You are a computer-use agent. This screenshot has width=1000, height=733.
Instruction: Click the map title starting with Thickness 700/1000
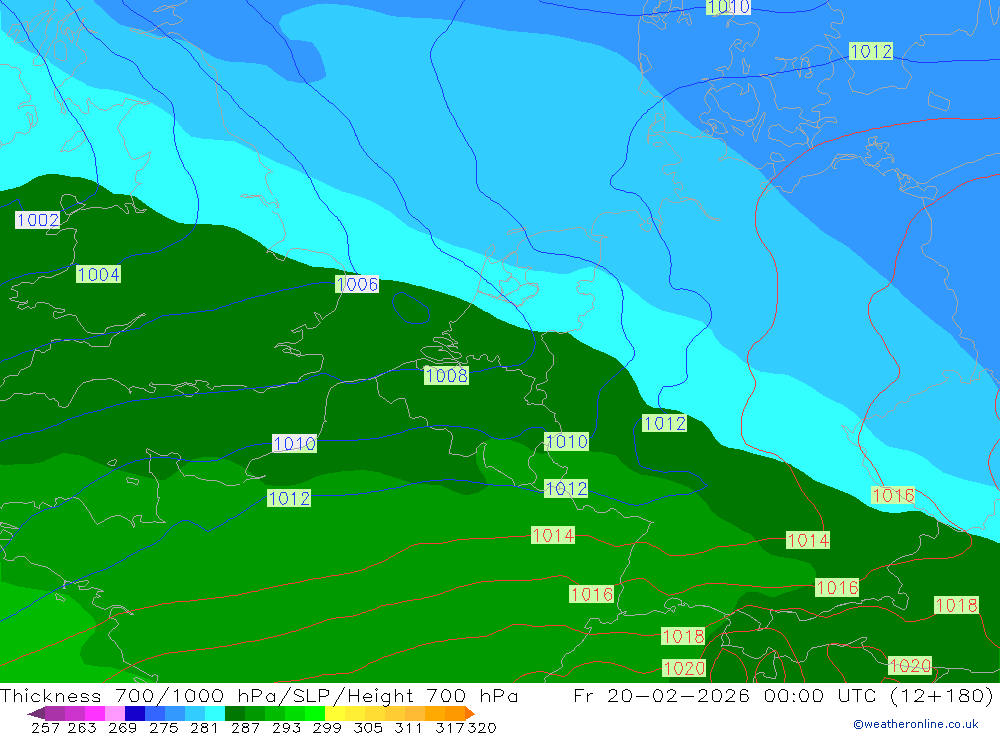[259, 695]
